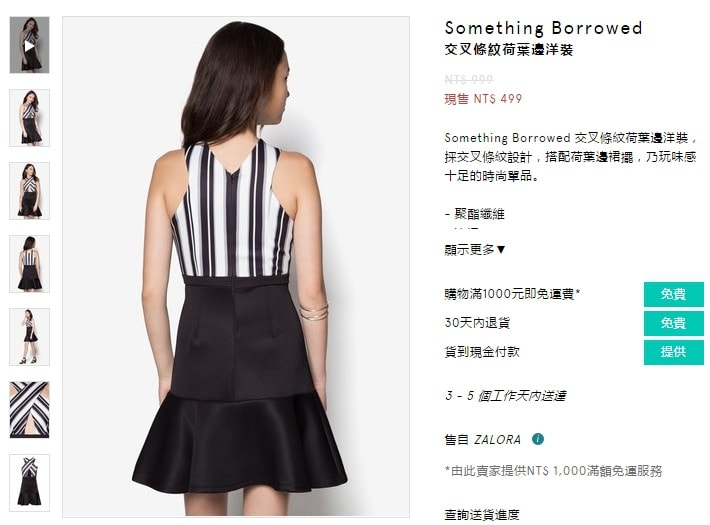Click the ZALORA seller info icon
Viewport: 710px width, 525px height.
coord(537,439)
